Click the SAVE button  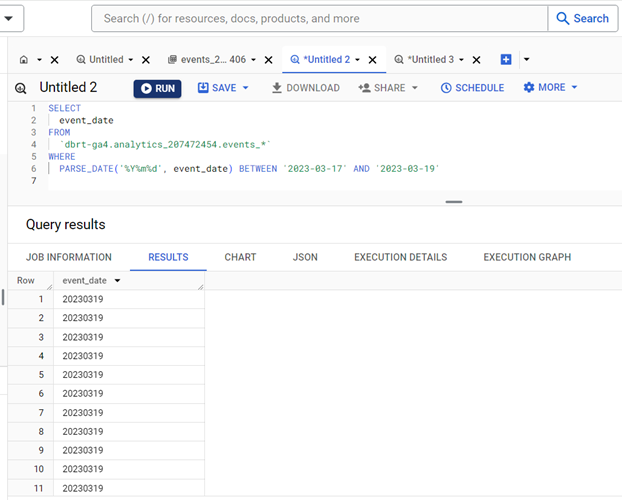point(217,88)
